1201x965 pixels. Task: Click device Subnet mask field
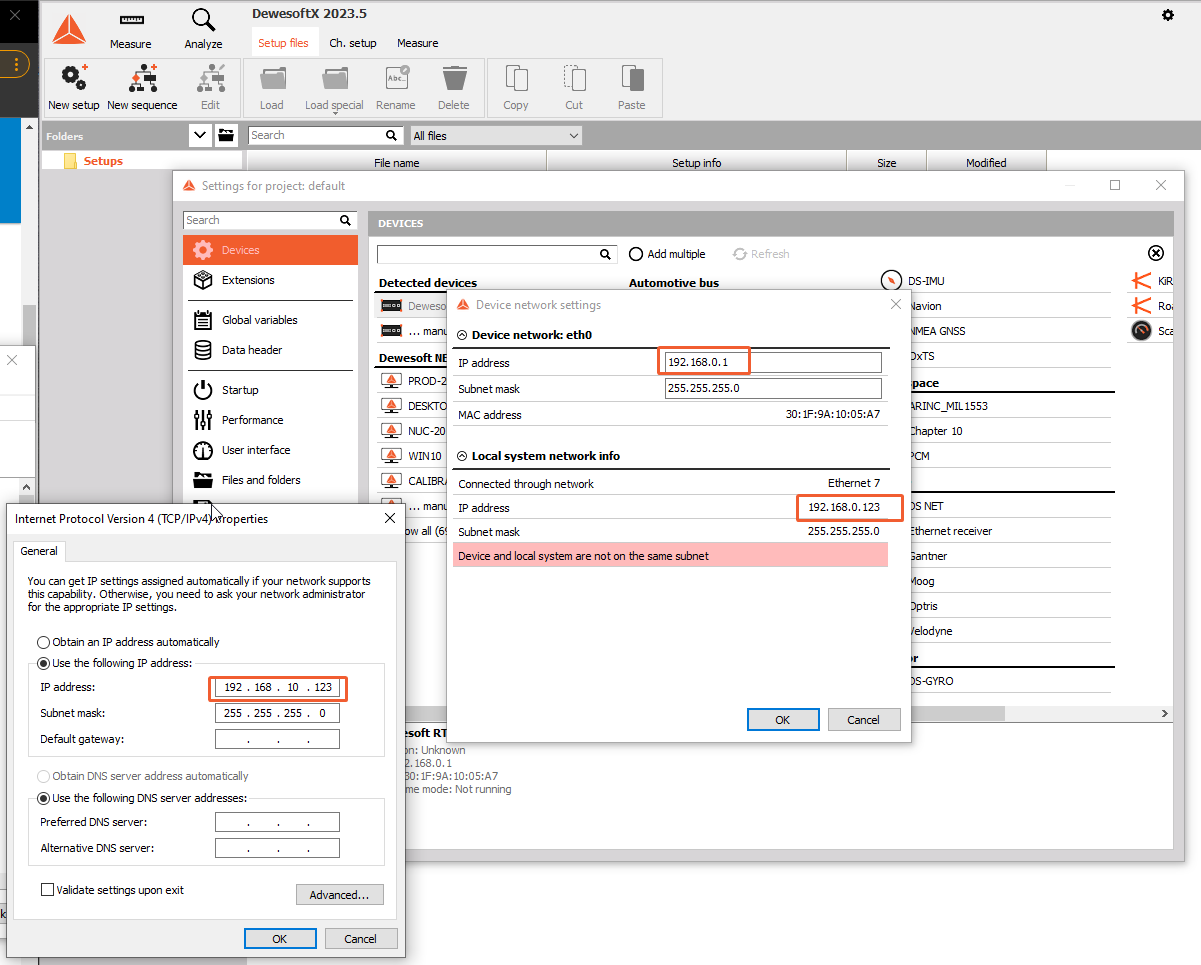pos(773,388)
